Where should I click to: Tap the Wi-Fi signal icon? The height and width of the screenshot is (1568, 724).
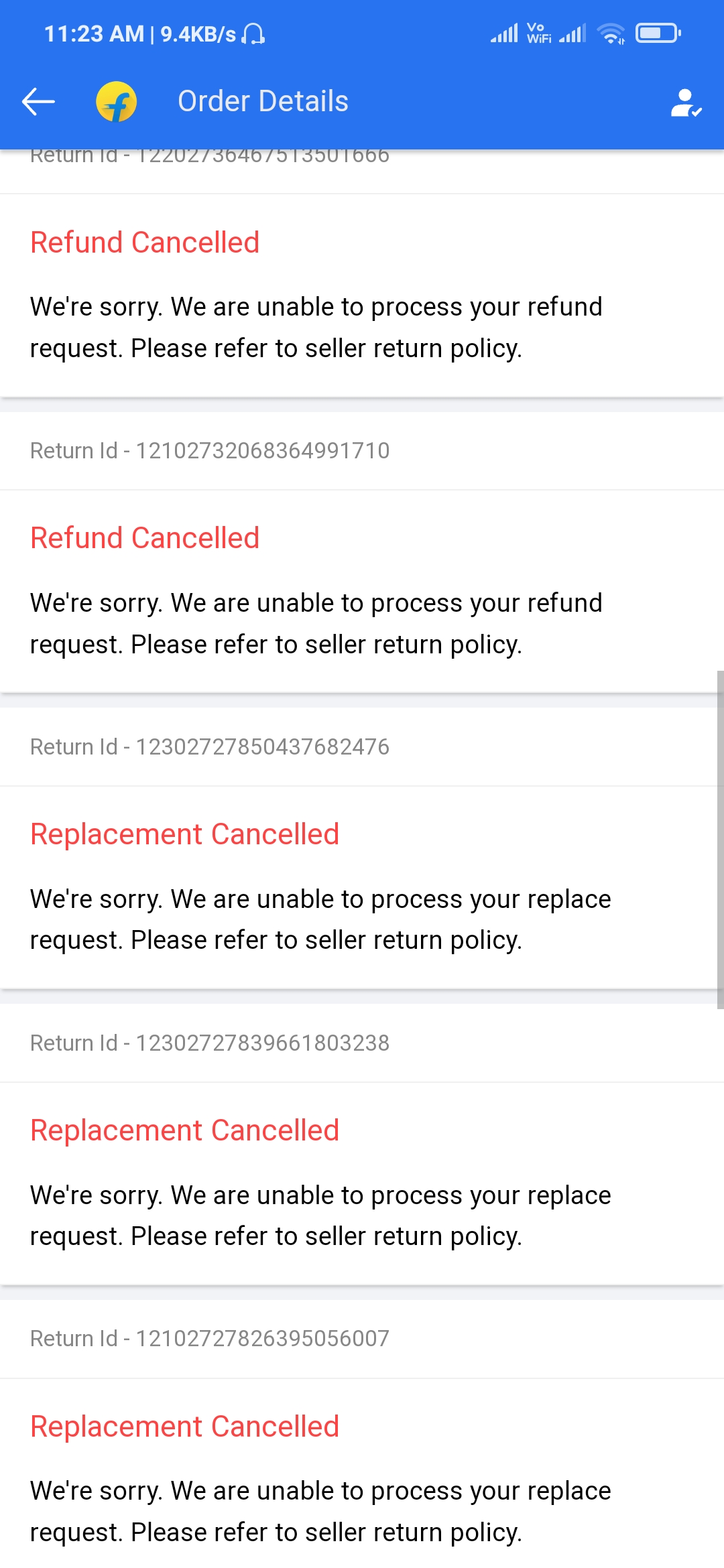[611, 33]
